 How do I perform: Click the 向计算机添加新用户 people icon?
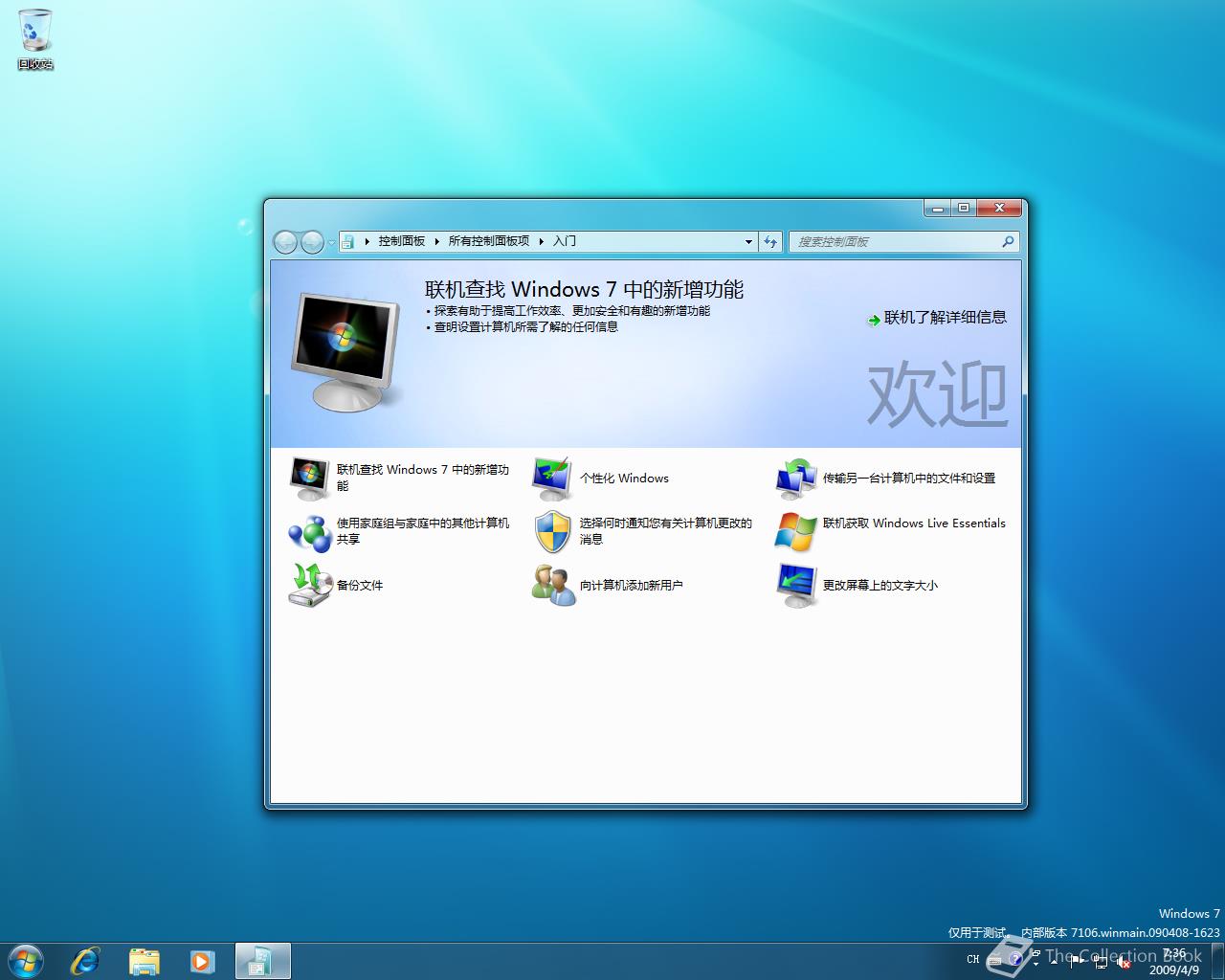point(553,585)
